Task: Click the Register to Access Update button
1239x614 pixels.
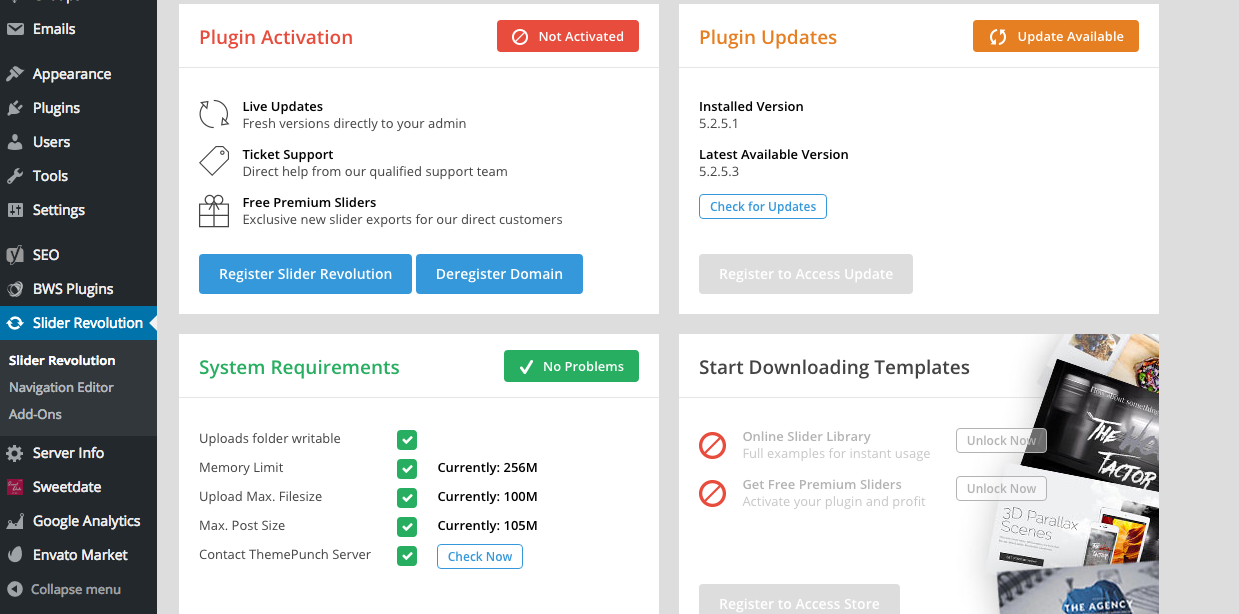Action: pyautogui.click(x=806, y=274)
